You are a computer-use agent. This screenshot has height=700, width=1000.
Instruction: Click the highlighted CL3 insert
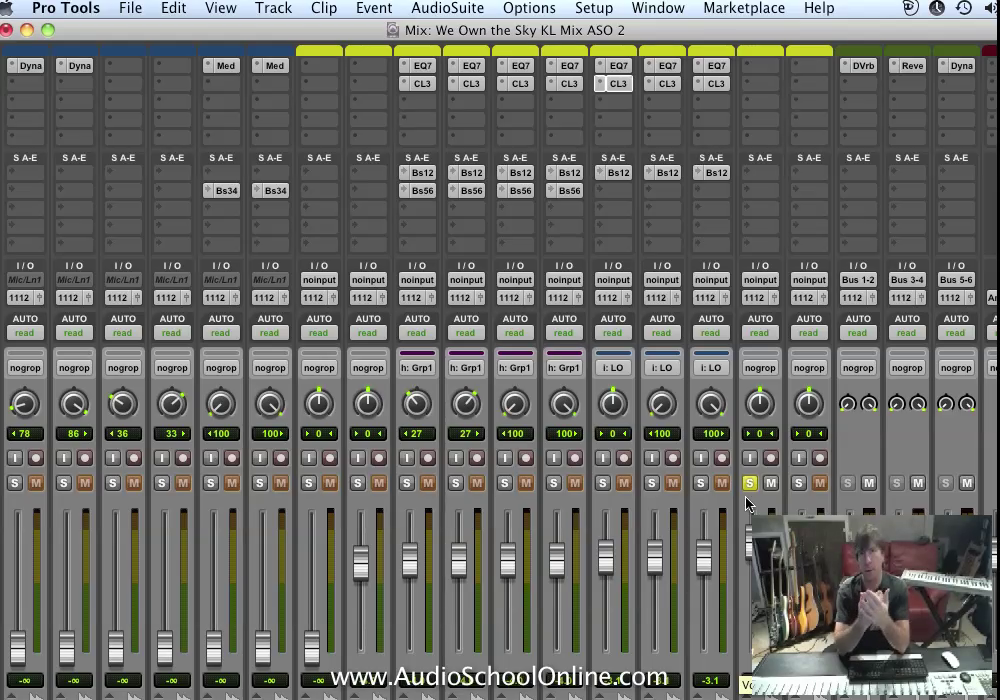tap(618, 84)
